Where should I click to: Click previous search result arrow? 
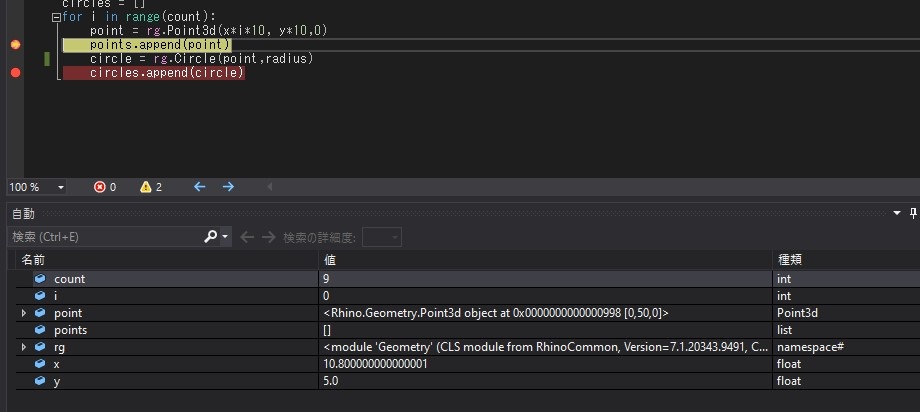coord(247,237)
